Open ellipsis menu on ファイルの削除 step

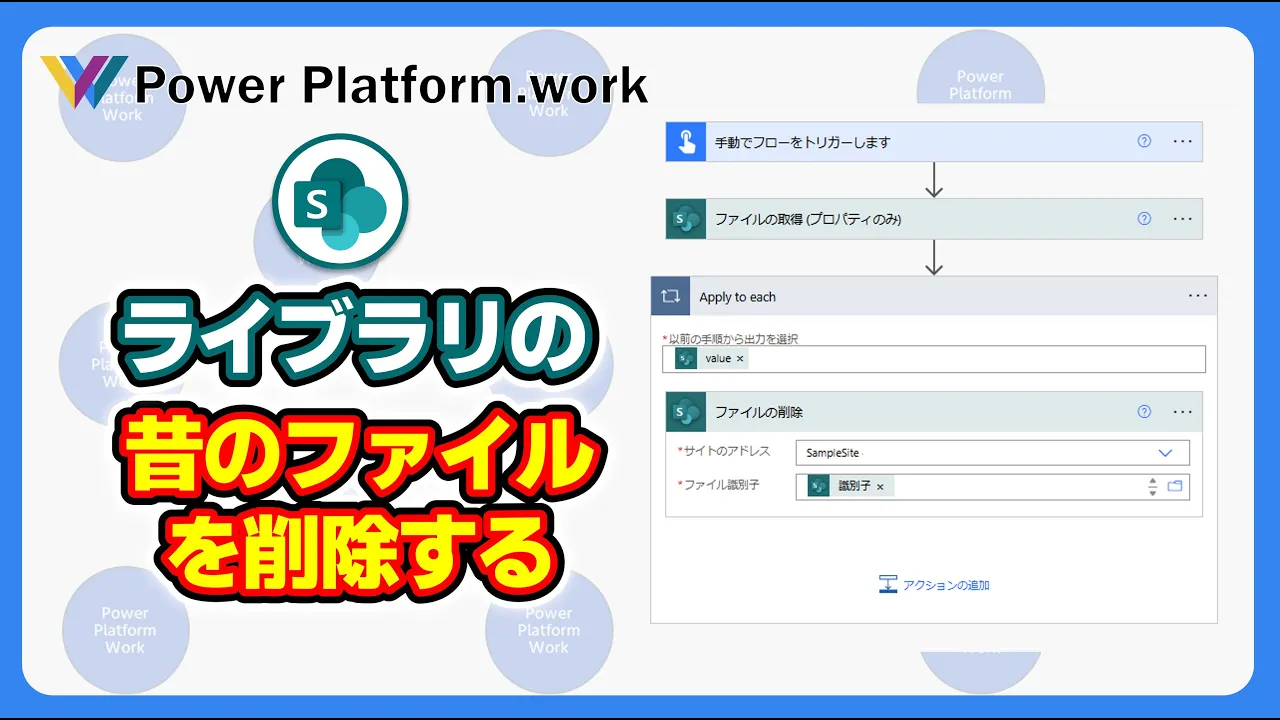point(1183,411)
